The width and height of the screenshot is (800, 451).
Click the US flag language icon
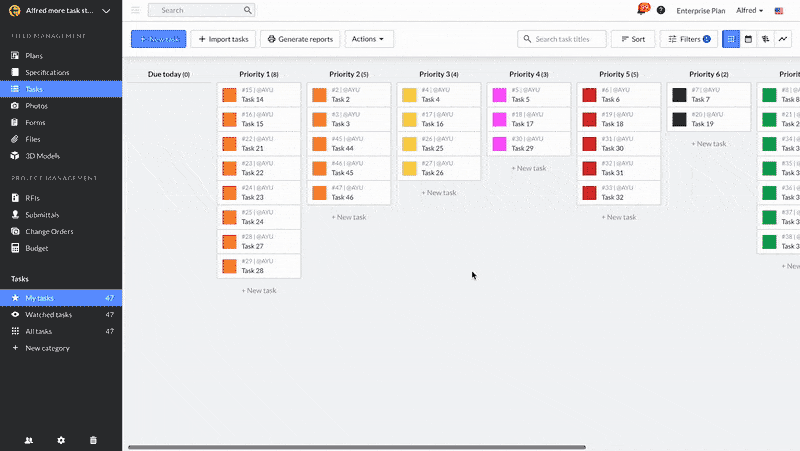[x=779, y=10]
